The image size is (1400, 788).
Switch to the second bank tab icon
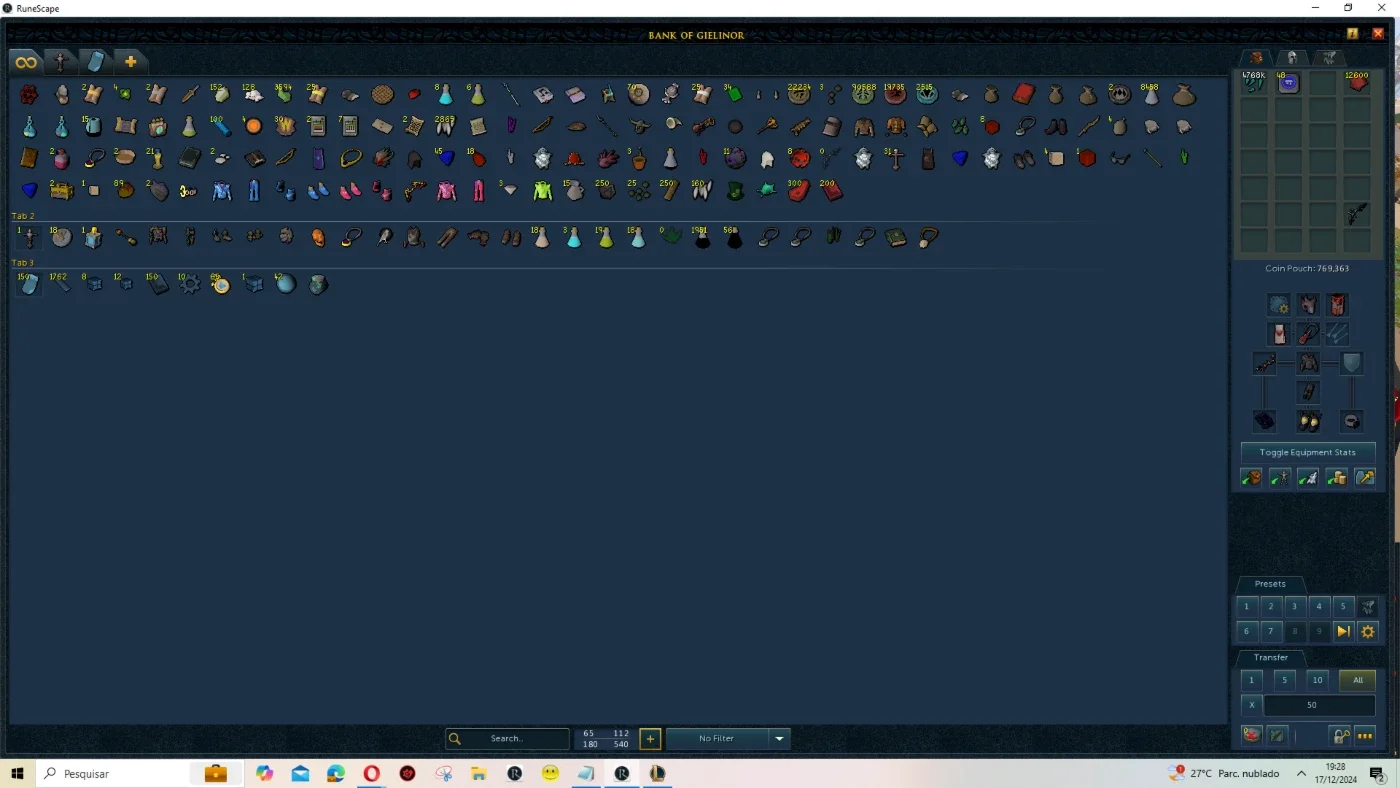[60, 62]
